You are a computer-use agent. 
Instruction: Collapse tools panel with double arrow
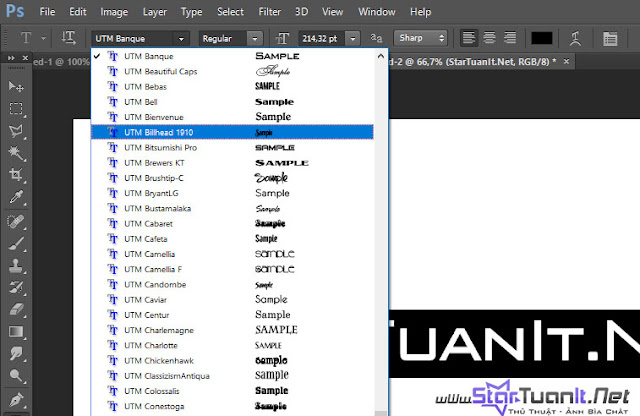coord(11,58)
